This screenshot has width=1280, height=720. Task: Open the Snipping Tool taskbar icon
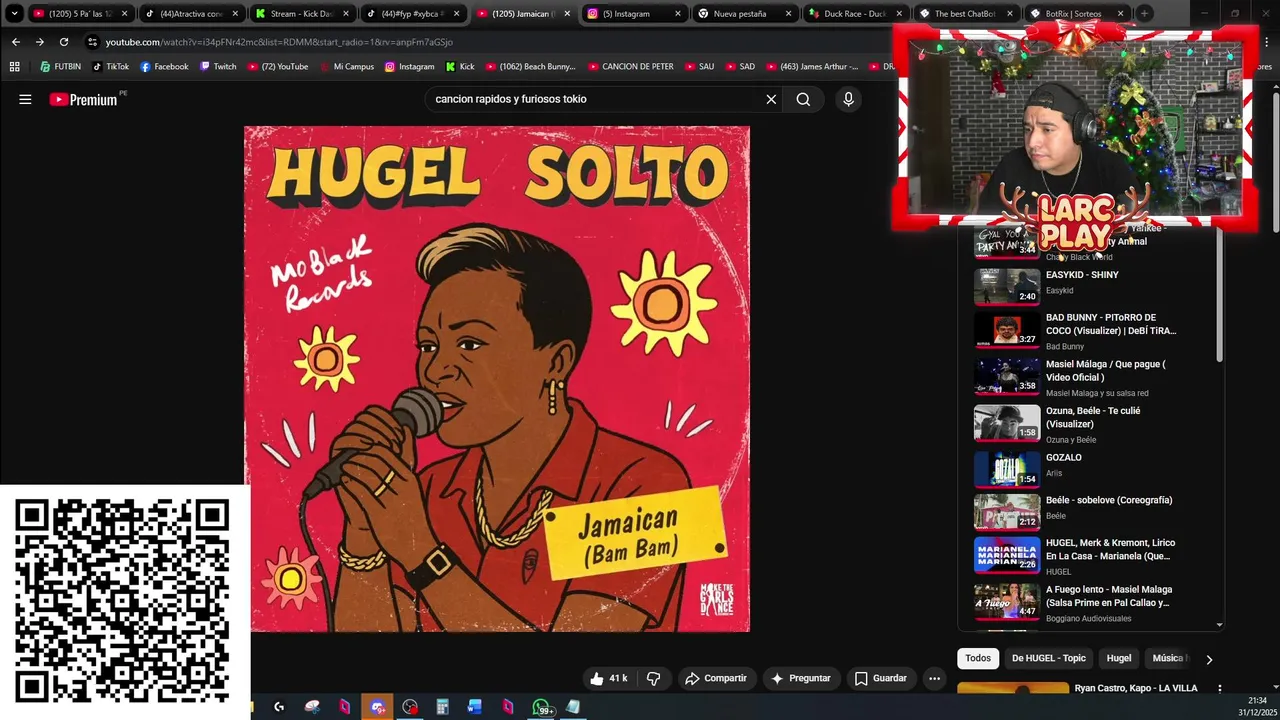point(312,707)
